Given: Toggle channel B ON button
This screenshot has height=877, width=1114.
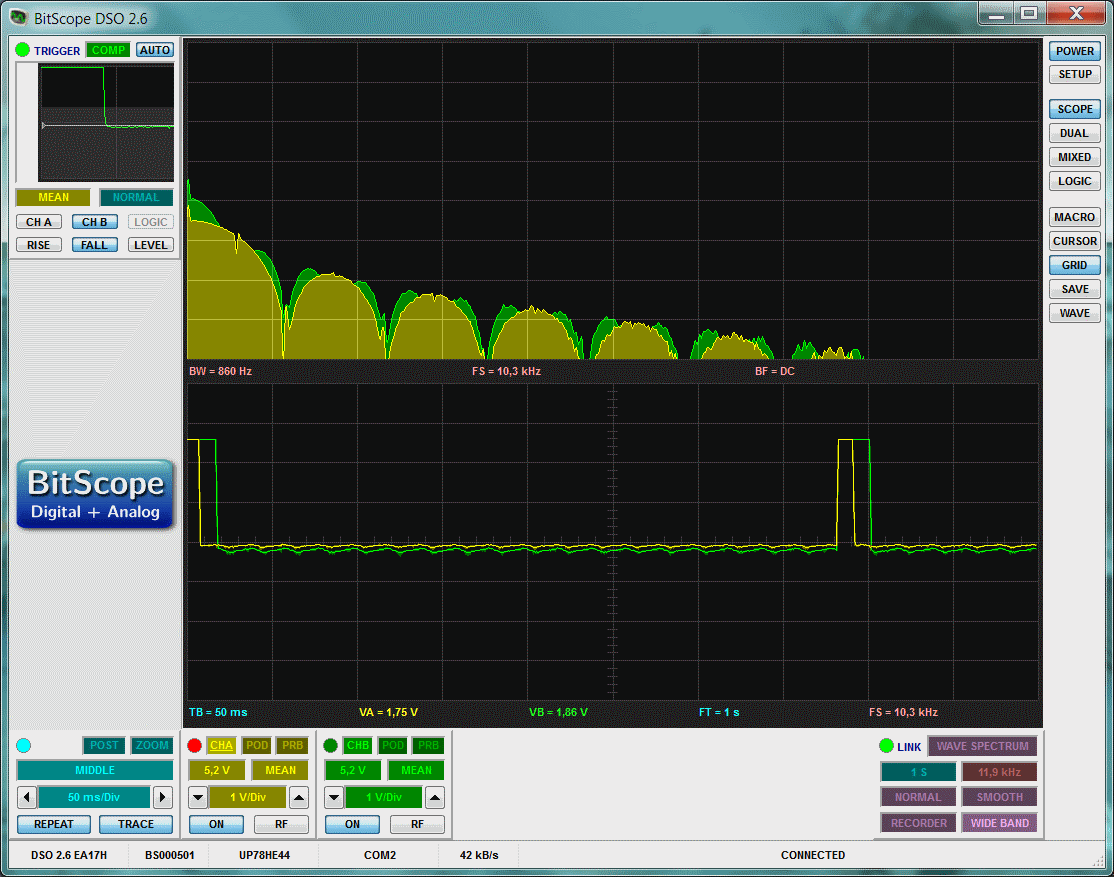Looking at the screenshot, I should coord(352,824).
